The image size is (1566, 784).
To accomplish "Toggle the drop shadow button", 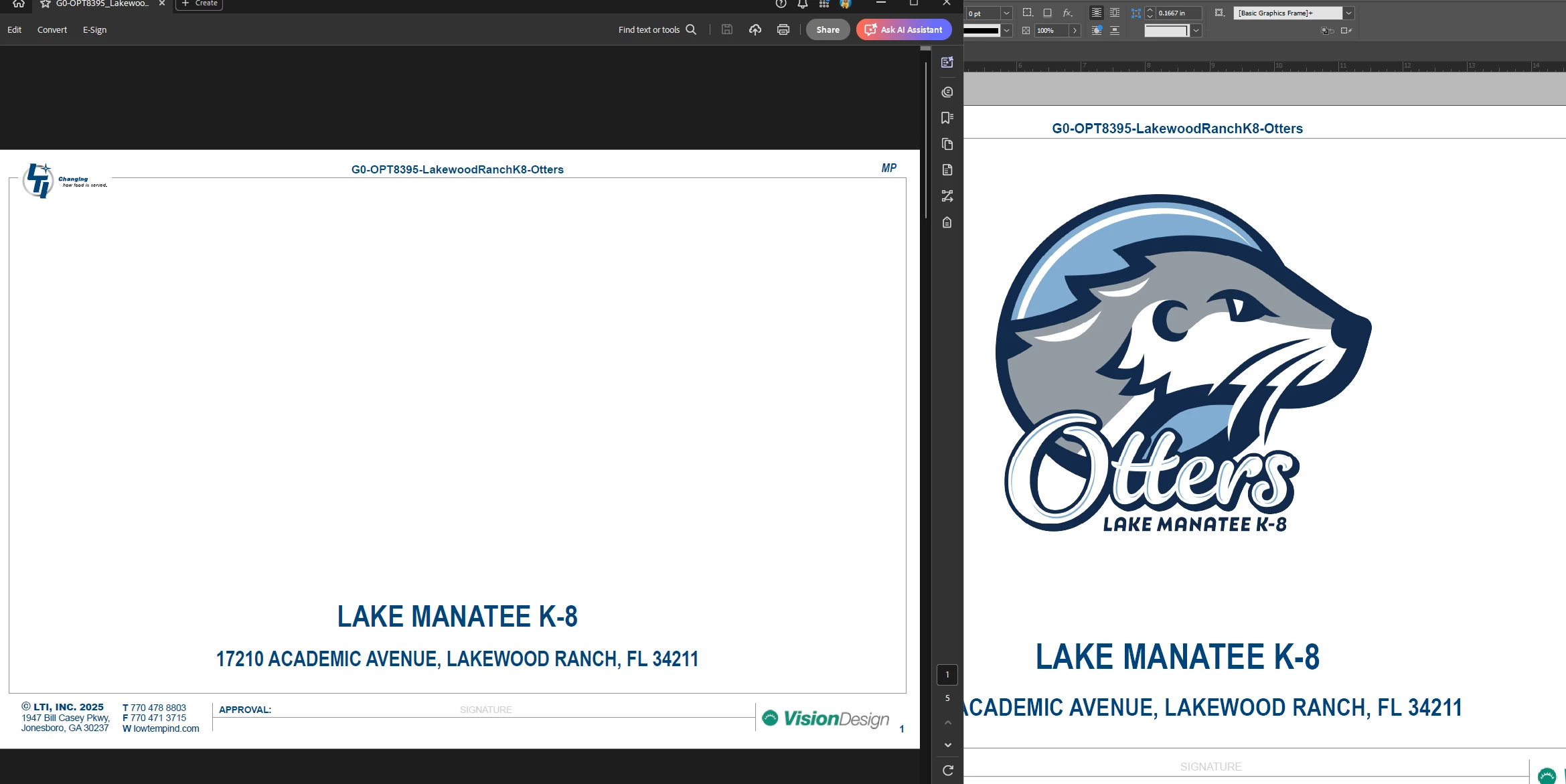I will coord(1047,13).
